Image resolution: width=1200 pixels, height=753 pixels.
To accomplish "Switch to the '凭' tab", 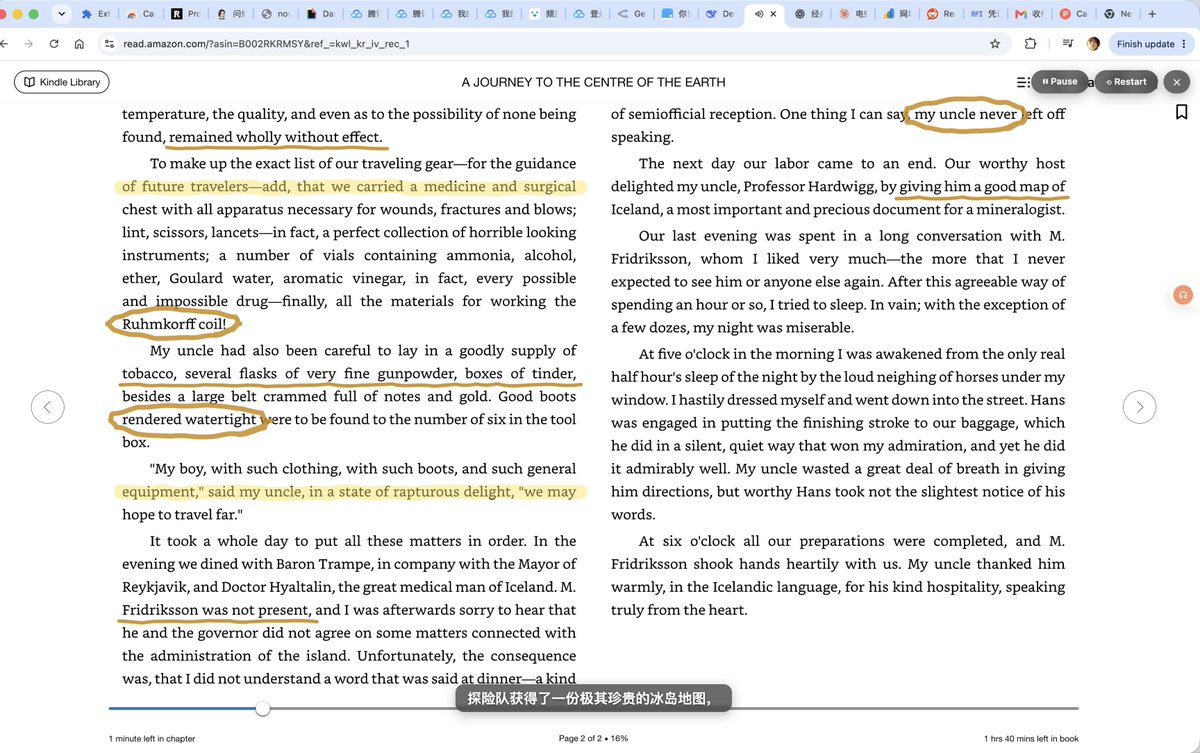I will 984,14.
